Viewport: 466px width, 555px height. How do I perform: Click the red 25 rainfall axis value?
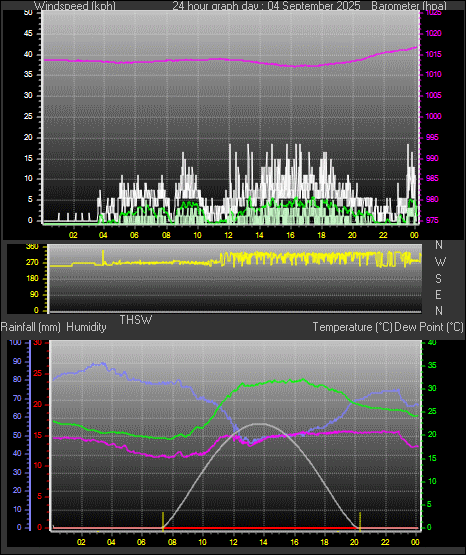(37, 373)
